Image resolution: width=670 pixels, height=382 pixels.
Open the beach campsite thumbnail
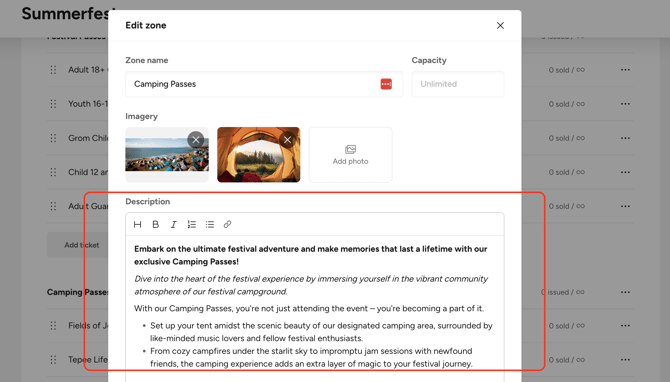(x=167, y=155)
